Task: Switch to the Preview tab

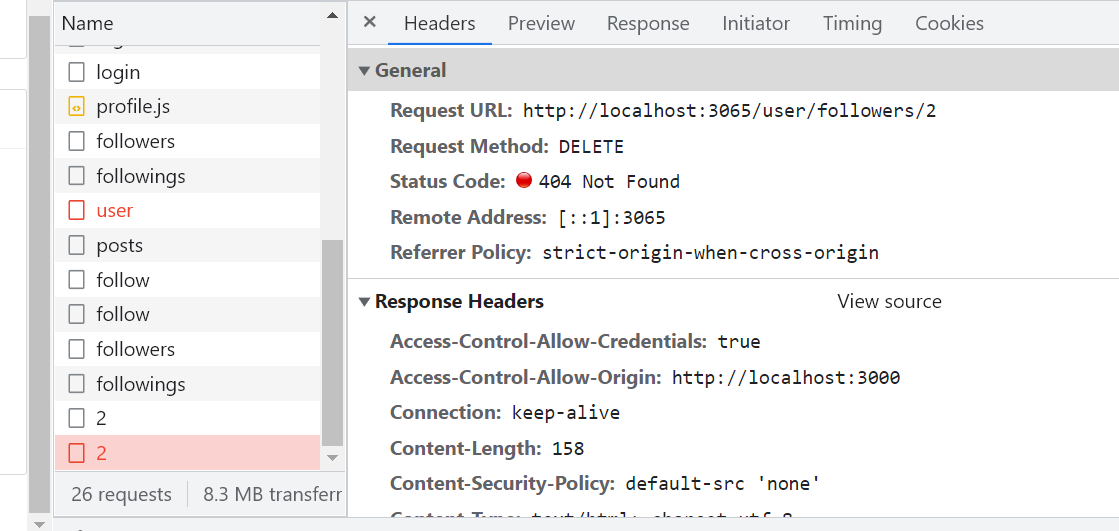Action: pyautogui.click(x=541, y=23)
